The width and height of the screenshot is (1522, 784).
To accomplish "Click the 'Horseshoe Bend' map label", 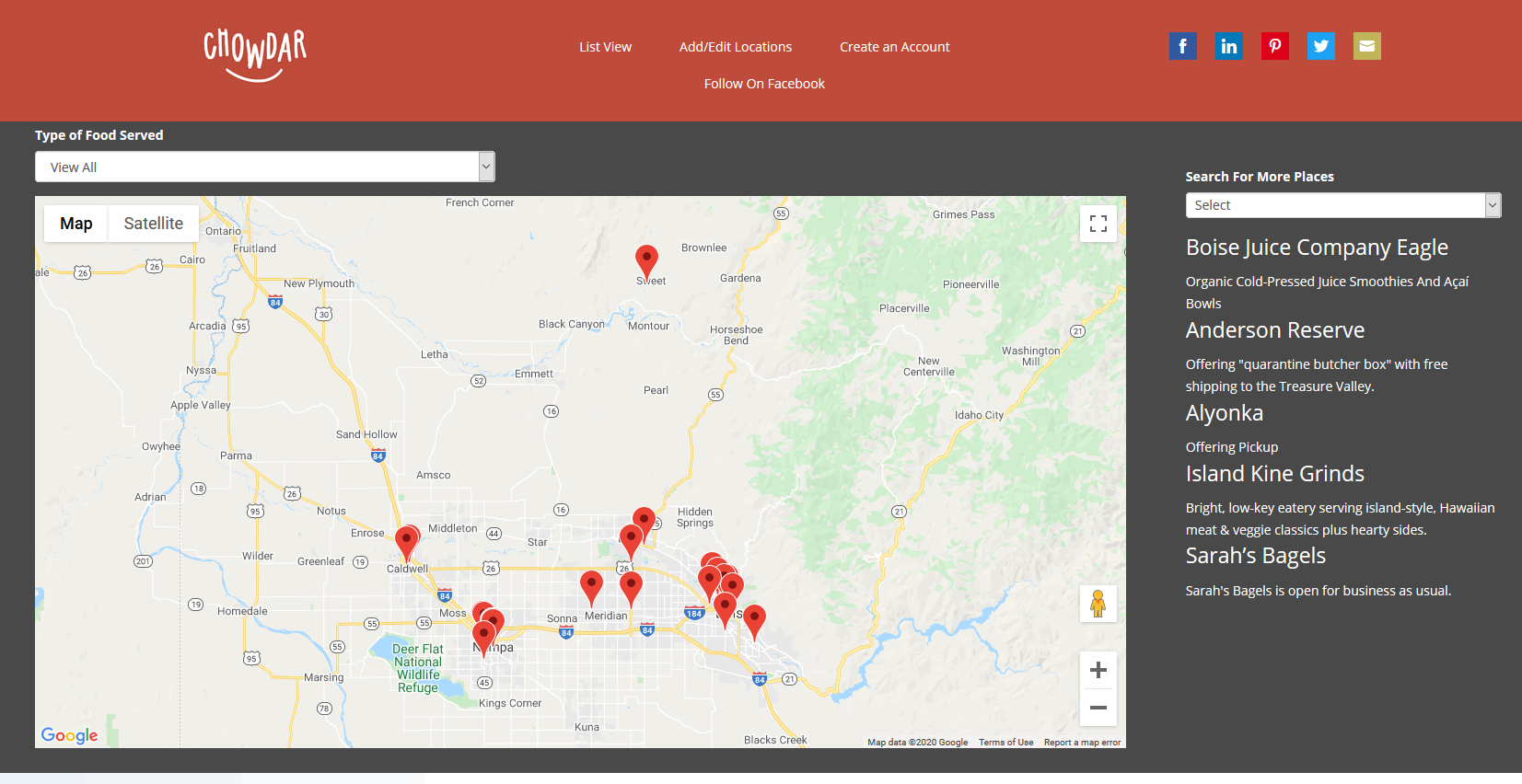I will [737, 335].
